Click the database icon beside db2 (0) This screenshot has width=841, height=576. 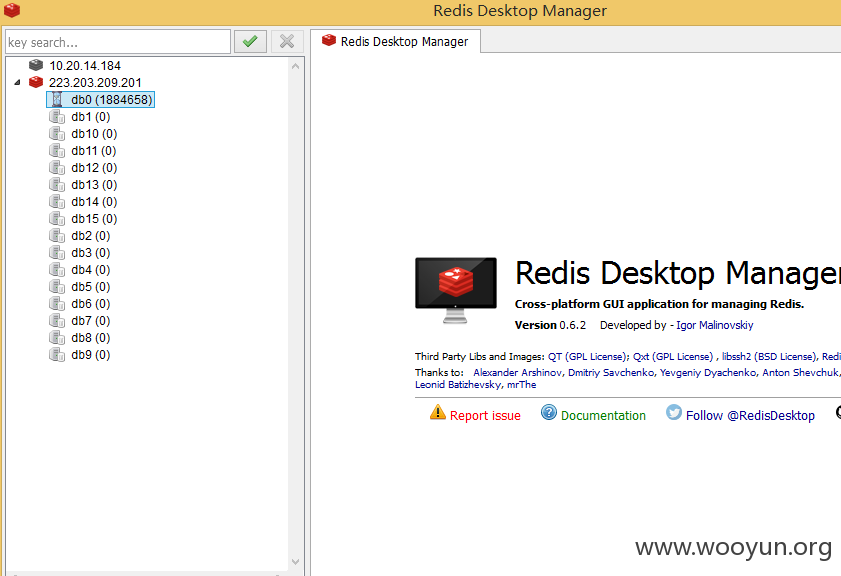57,235
